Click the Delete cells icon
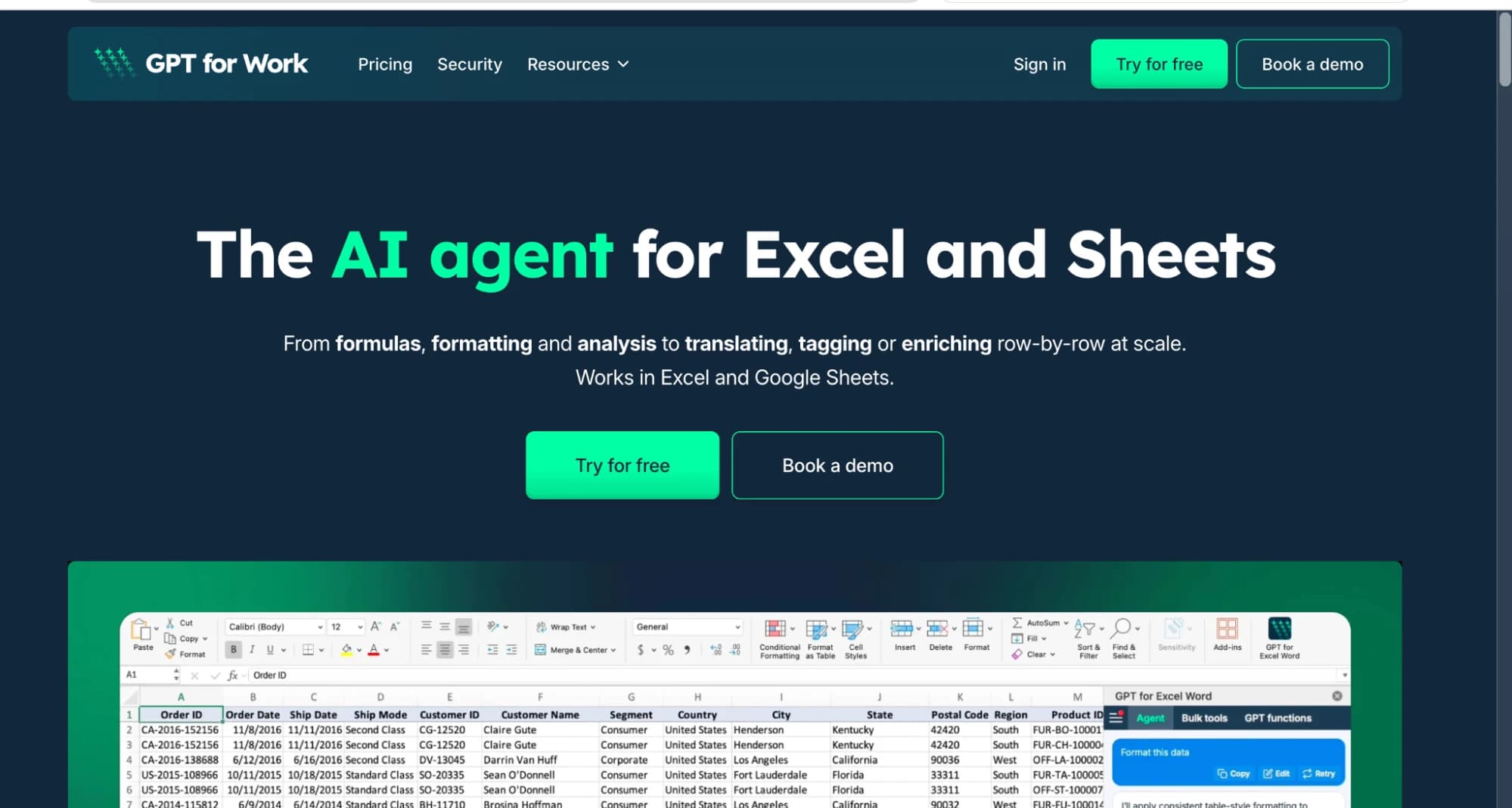Viewport: 1512px width, 808px height. pyautogui.click(x=937, y=628)
